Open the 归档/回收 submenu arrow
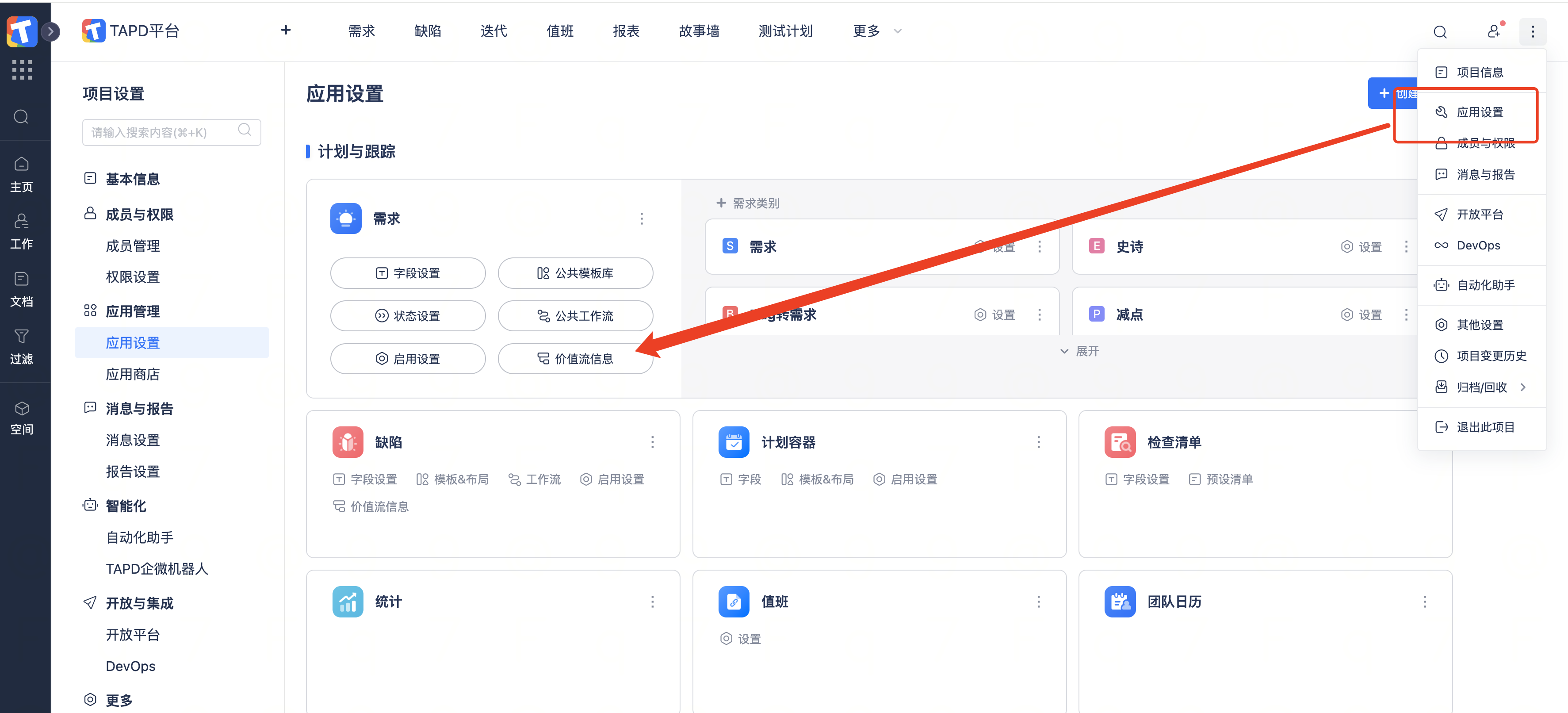 click(1523, 387)
